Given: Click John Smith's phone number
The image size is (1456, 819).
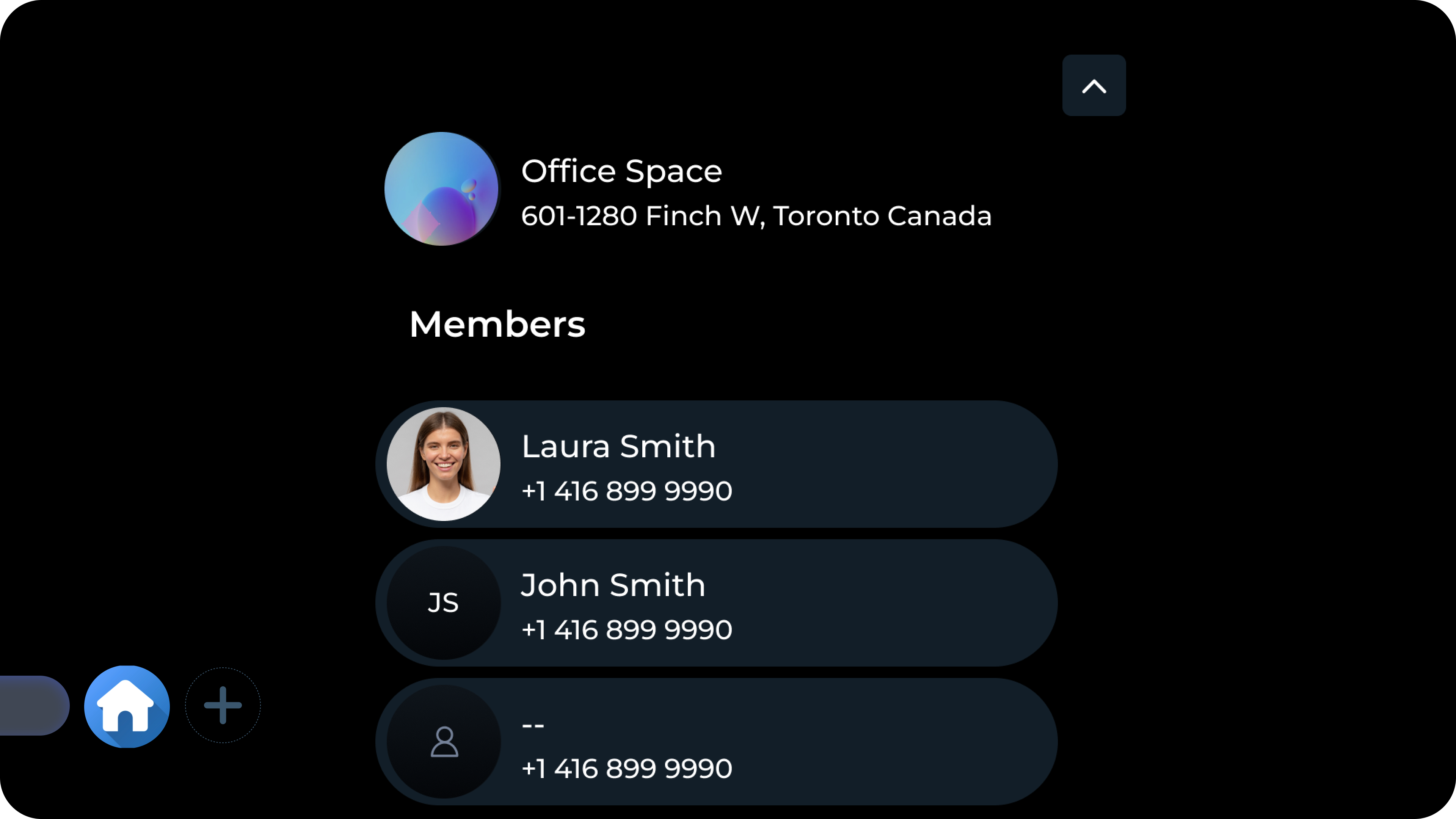Looking at the screenshot, I should click(626, 630).
